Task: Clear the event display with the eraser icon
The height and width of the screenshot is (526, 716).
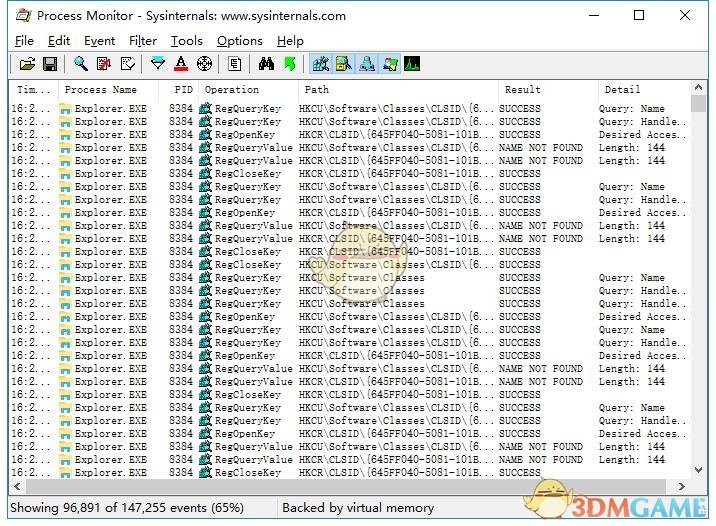Action: (127, 64)
